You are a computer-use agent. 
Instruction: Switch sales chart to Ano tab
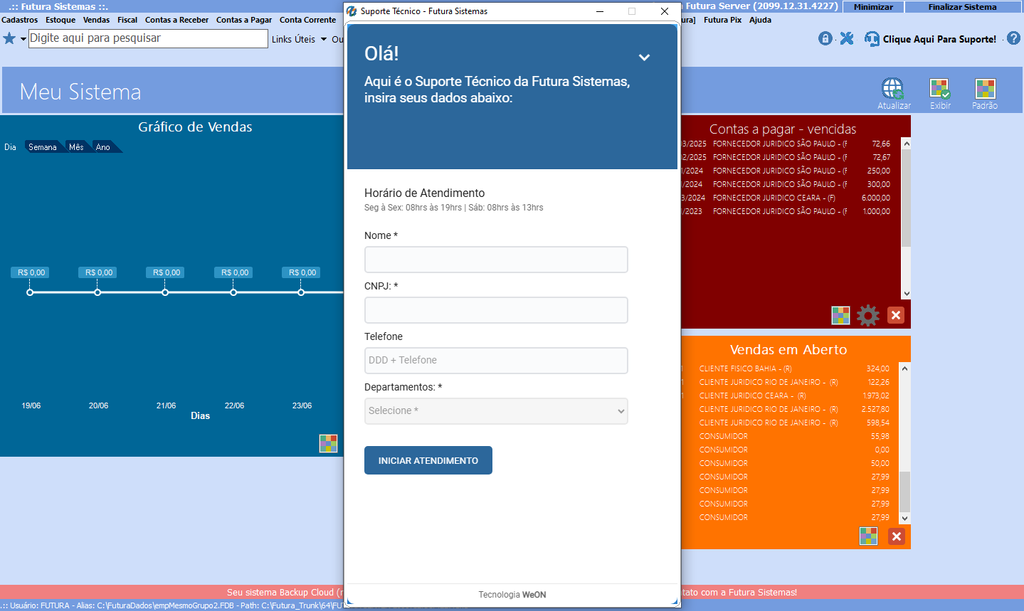(103, 147)
